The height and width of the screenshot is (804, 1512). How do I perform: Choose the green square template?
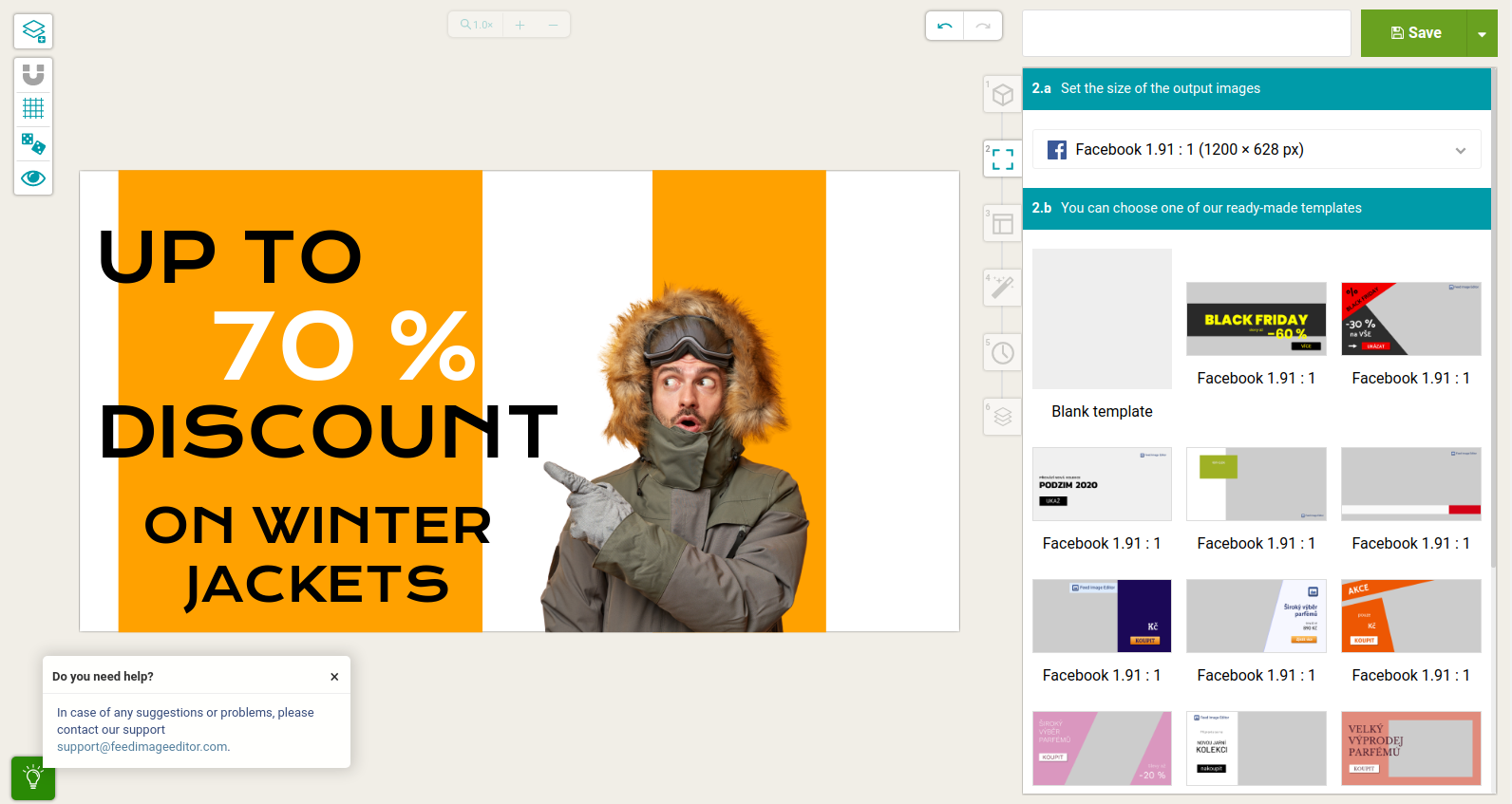pos(1257,484)
